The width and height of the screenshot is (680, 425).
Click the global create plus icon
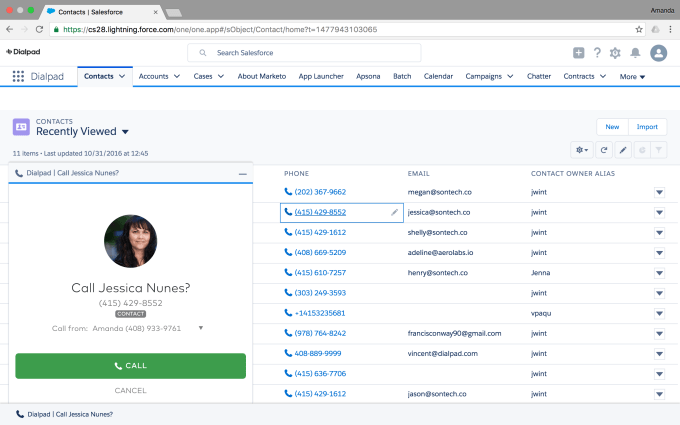pyautogui.click(x=578, y=53)
